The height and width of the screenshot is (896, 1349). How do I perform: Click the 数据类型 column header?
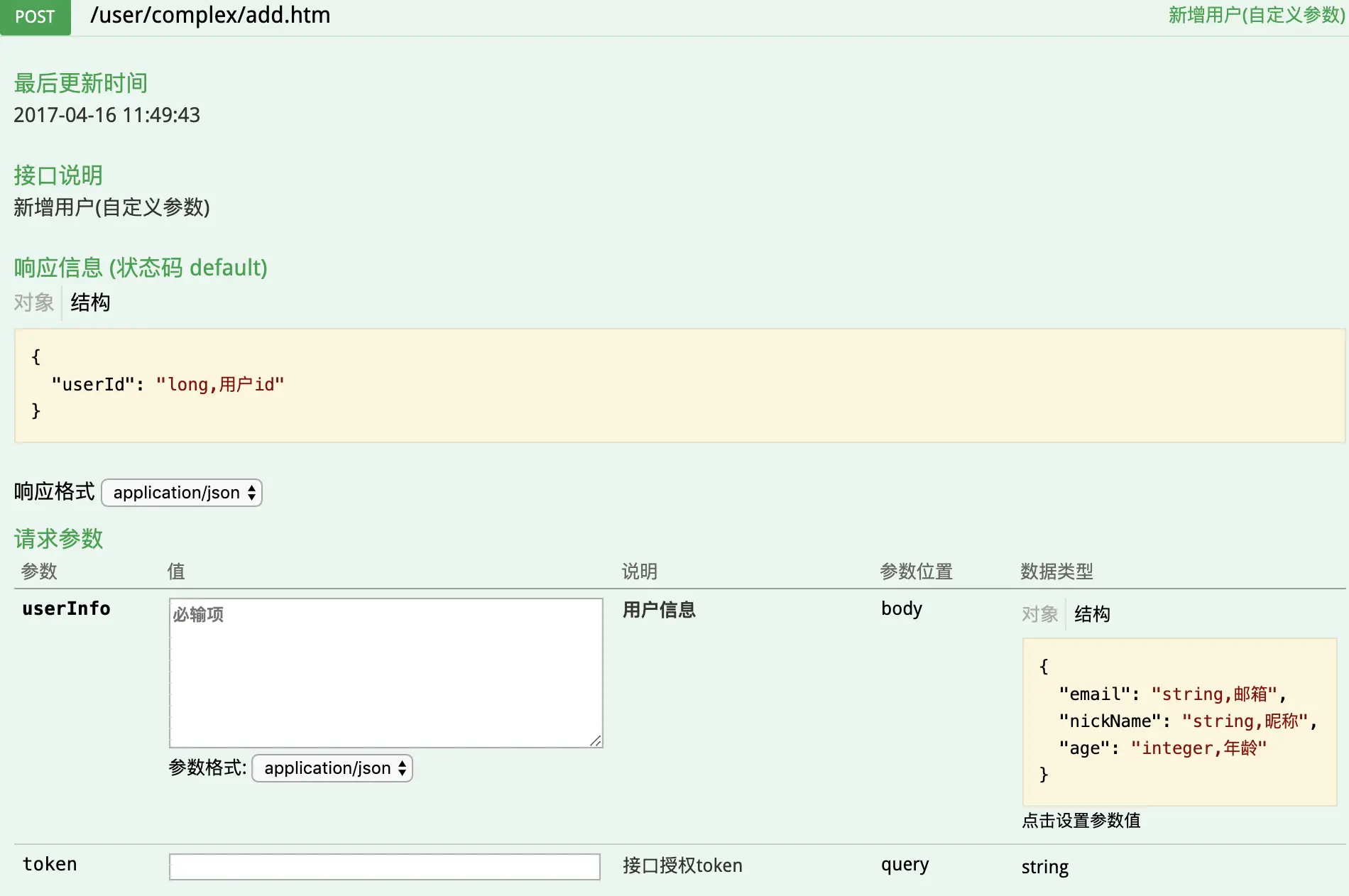click(1057, 572)
